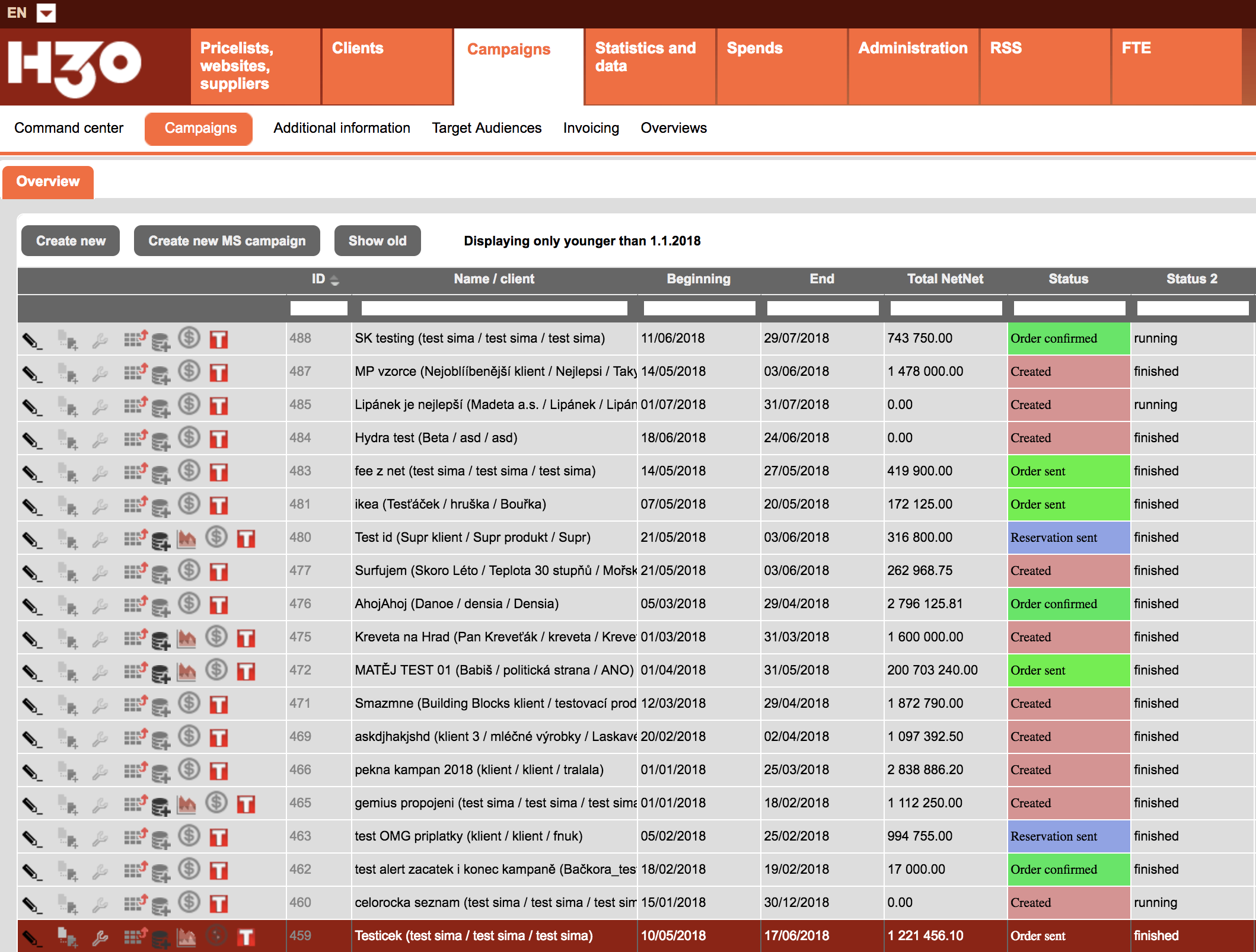Focus the Name / client filter field

tap(495, 308)
